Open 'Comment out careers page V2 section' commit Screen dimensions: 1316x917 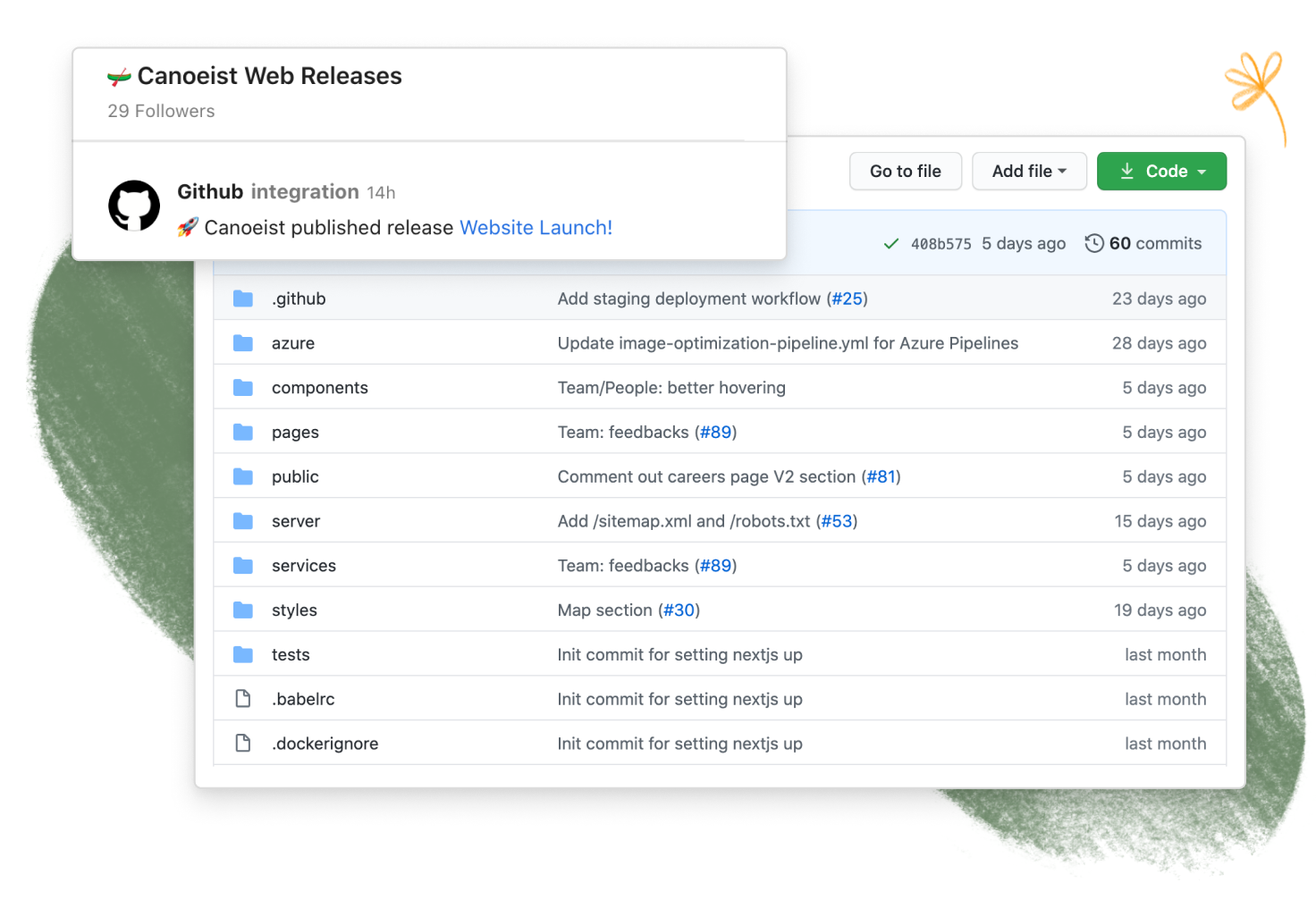tap(706, 477)
